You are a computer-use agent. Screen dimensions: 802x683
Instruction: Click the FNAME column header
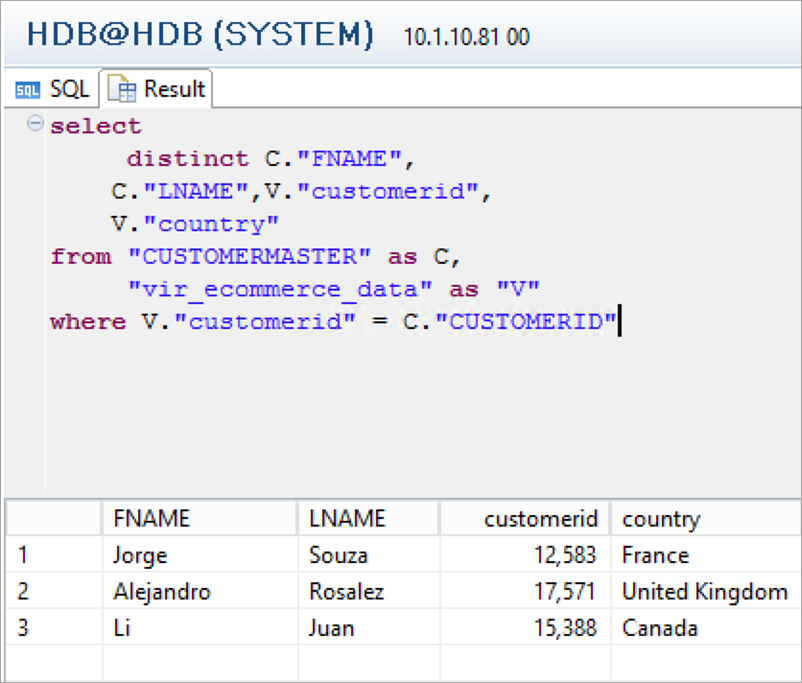point(199,518)
